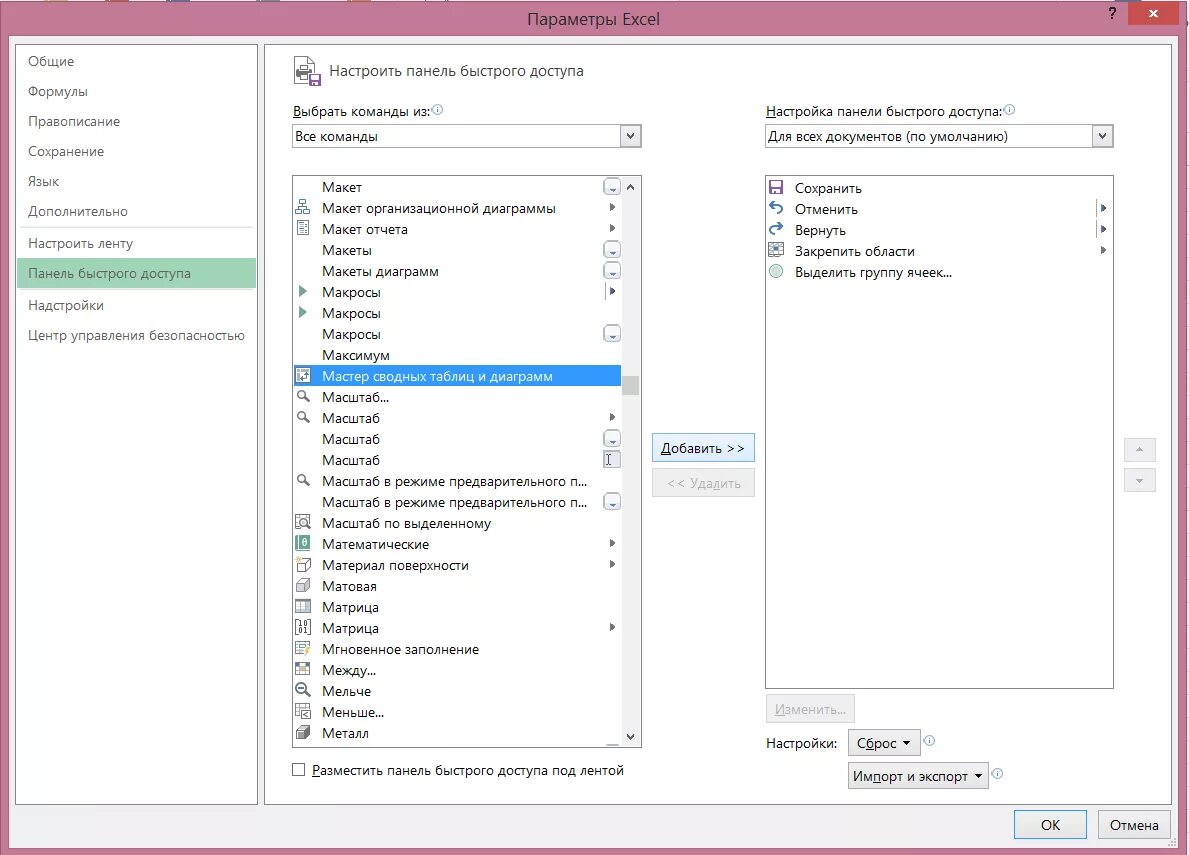Click the '<< Удалить' button
This screenshot has height=855, width=1189.
click(703, 483)
